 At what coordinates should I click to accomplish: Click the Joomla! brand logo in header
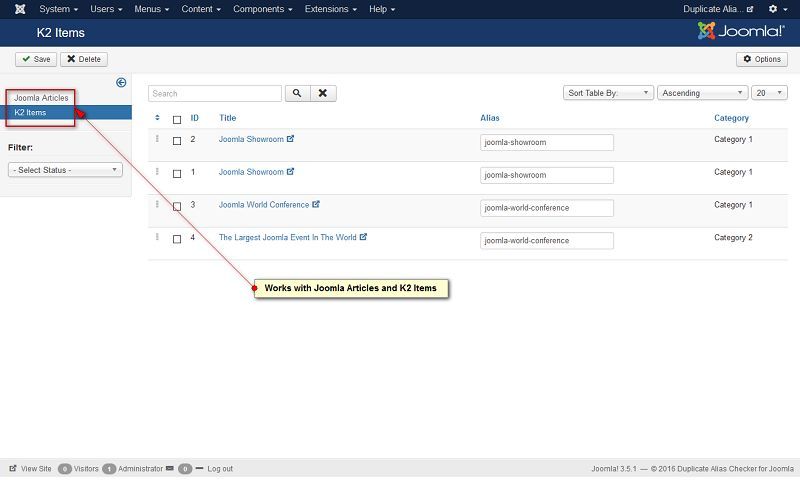coord(741,31)
